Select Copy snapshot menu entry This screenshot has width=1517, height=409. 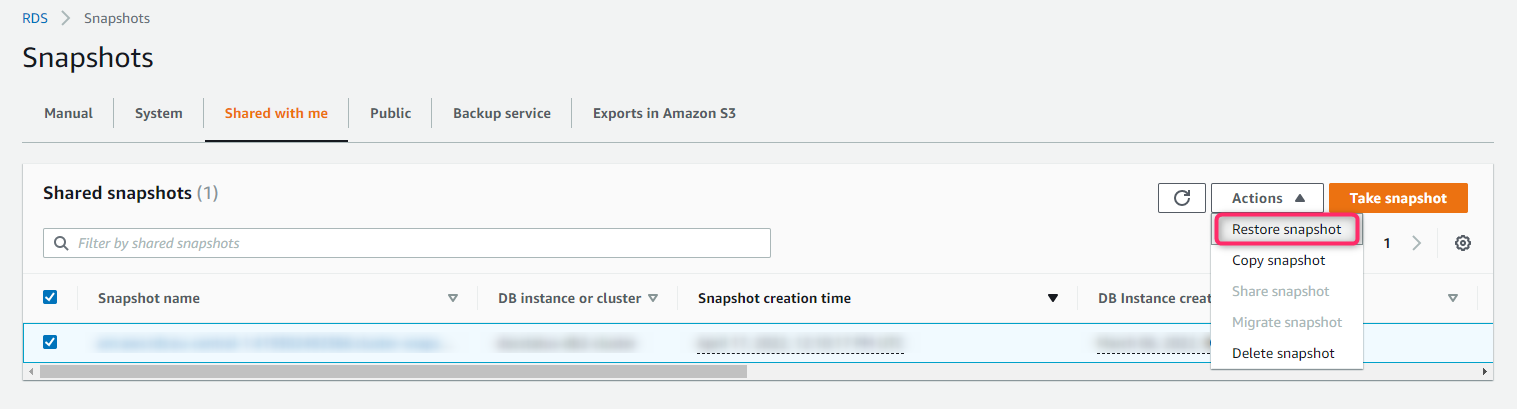[1278, 261]
